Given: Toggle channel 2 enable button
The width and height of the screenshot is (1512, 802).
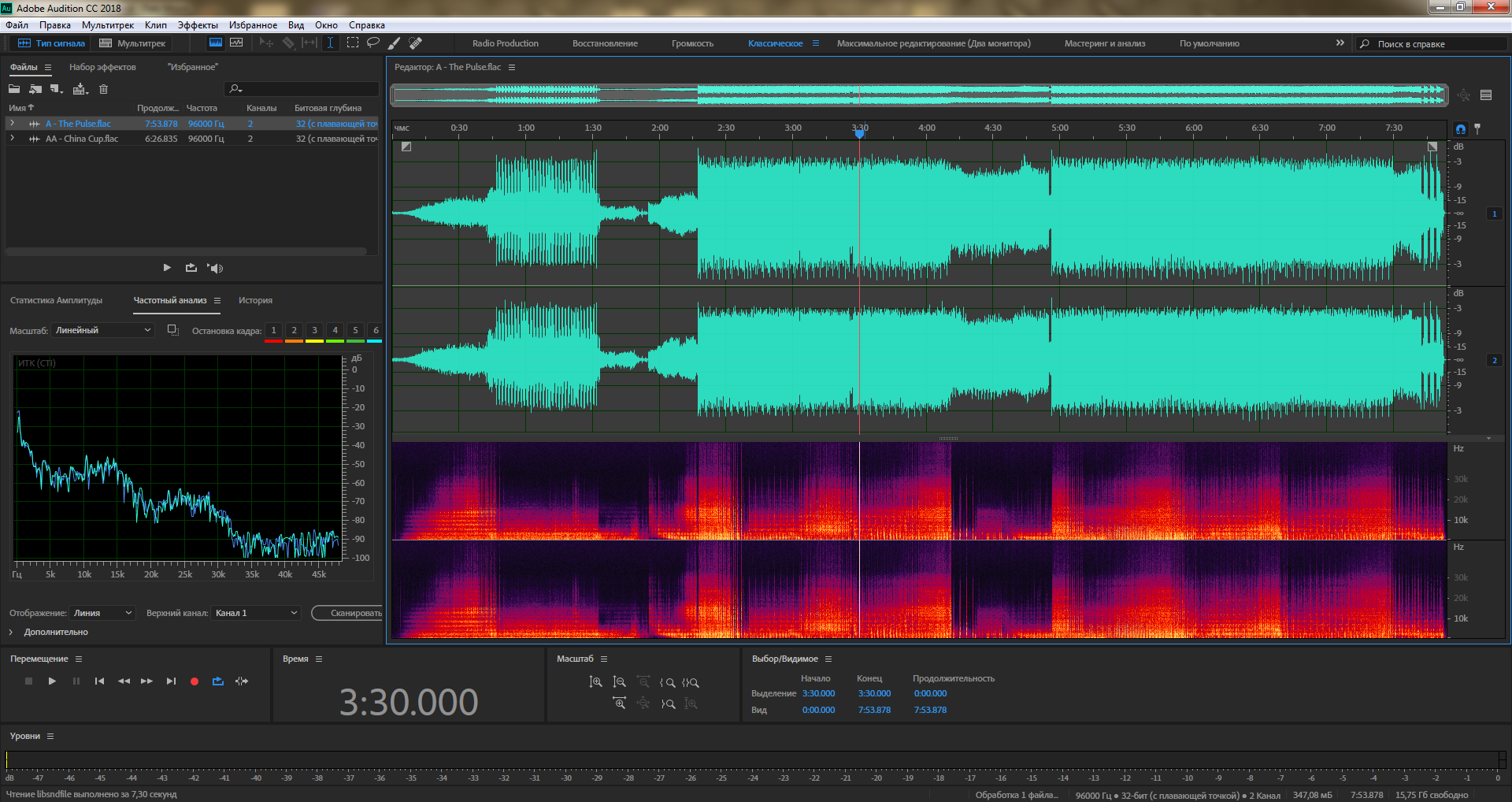Looking at the screenshot, I should point(1494,360).
